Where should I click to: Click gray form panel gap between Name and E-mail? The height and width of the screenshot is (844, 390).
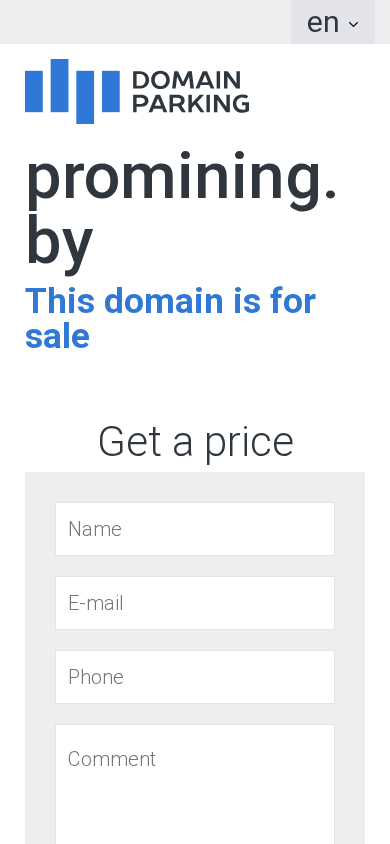tap(195, 566)
